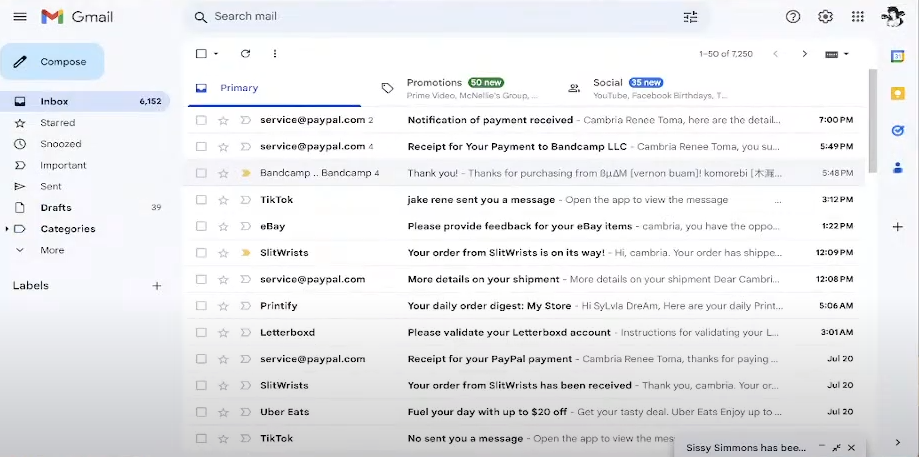Pop out the Sissy Simmons chat window
This screenshot has width=919, height=457.
(x=836, y=448)
